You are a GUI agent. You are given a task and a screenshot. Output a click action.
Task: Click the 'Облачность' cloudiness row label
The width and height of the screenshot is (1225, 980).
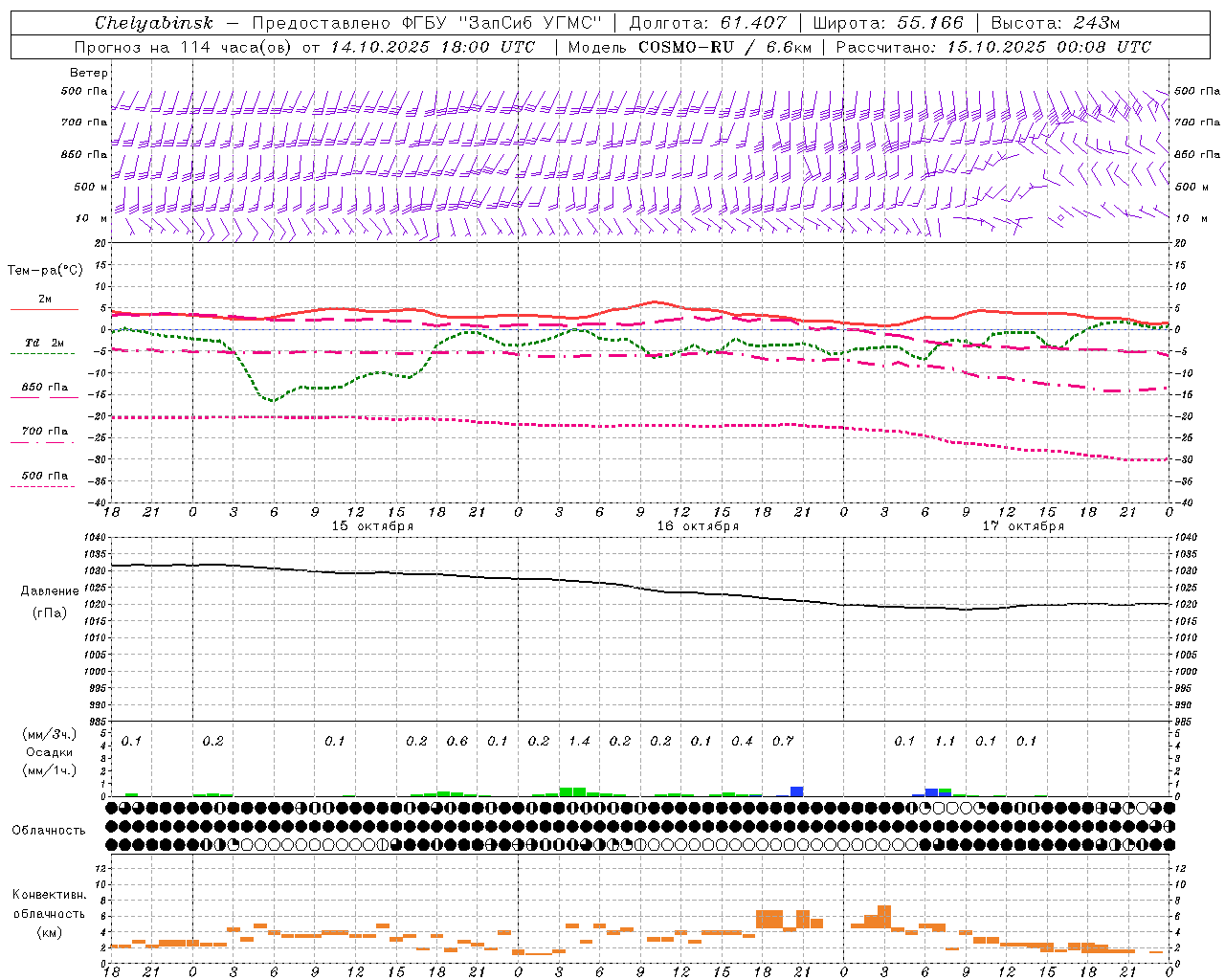[x=49, y=831]
